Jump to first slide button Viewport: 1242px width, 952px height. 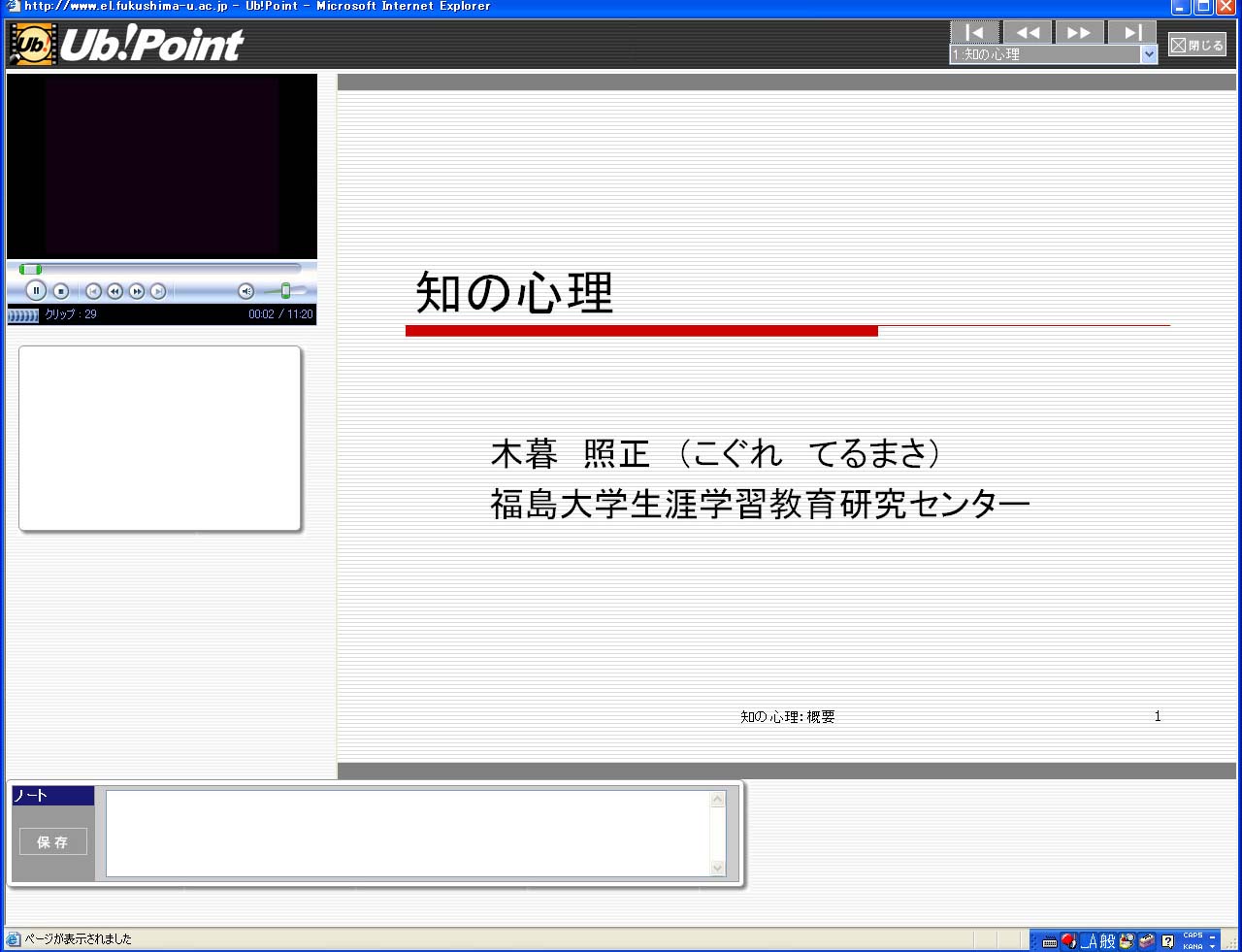click(974, 32)
